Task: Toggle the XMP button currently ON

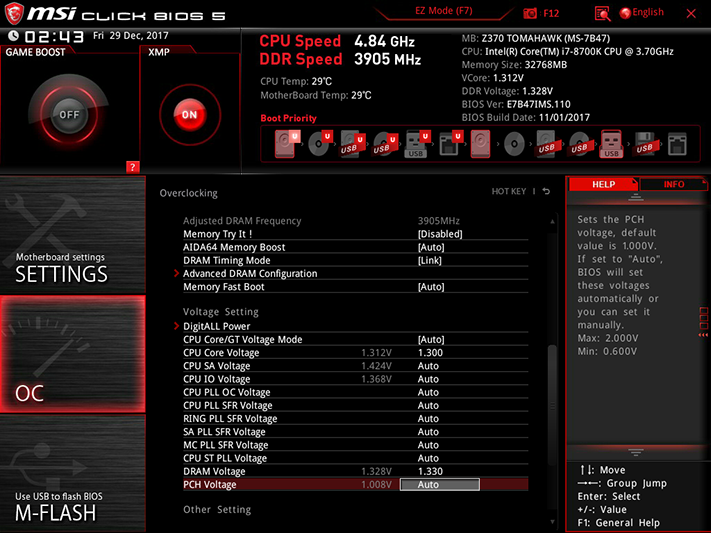Action: [x=190, y=115]
